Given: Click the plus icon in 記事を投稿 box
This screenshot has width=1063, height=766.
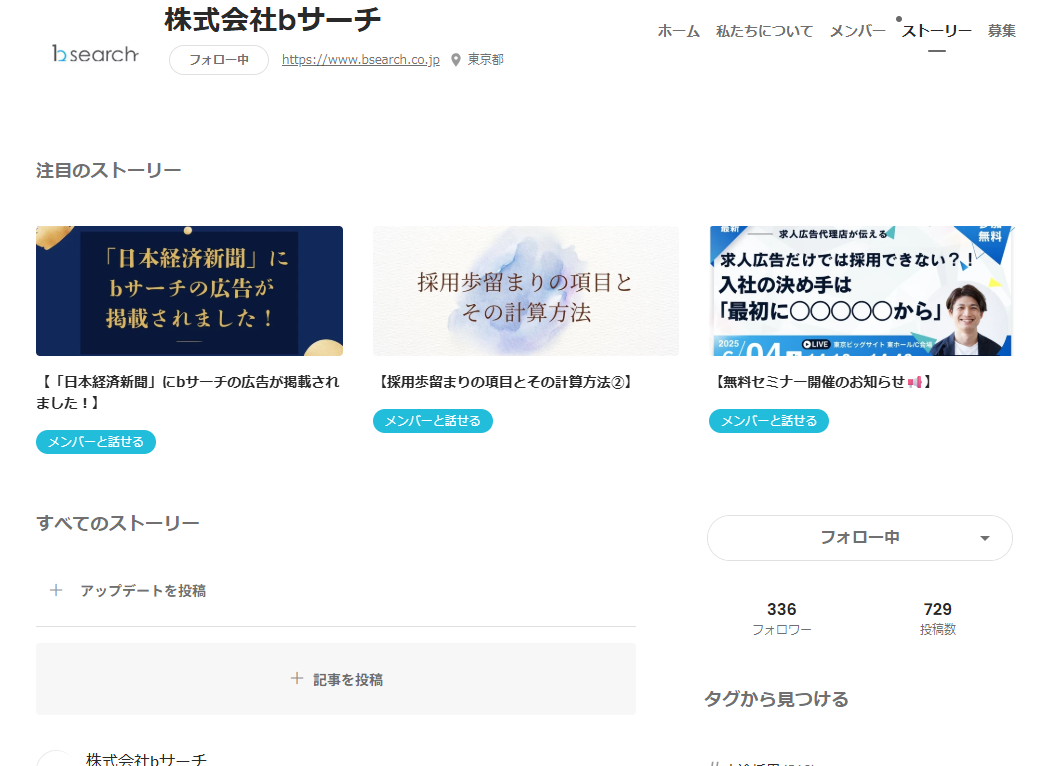Looking at the screenshot, I should (296, 679).
